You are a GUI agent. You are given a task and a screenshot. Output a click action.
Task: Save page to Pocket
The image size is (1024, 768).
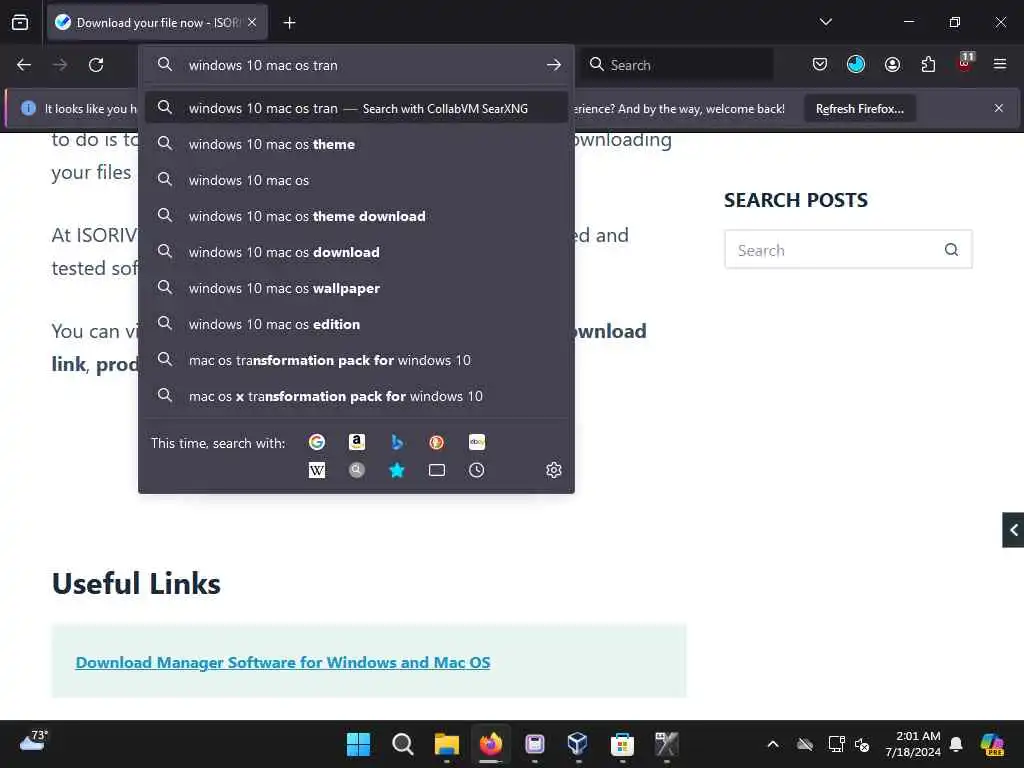(820, 64)
